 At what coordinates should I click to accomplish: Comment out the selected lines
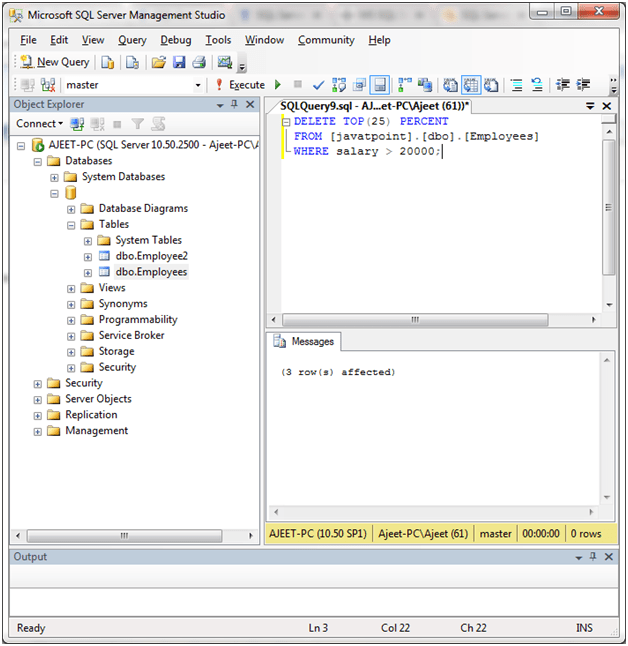(x=516, y=85)
